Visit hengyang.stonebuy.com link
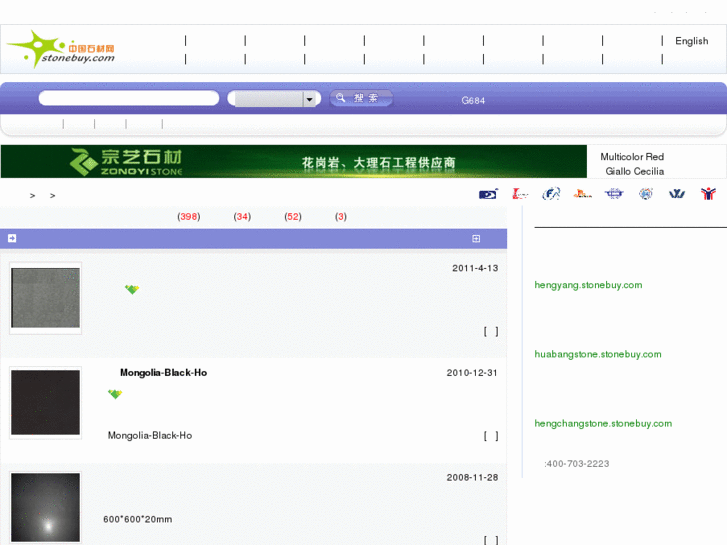727x545 pixels. point(588,285)
